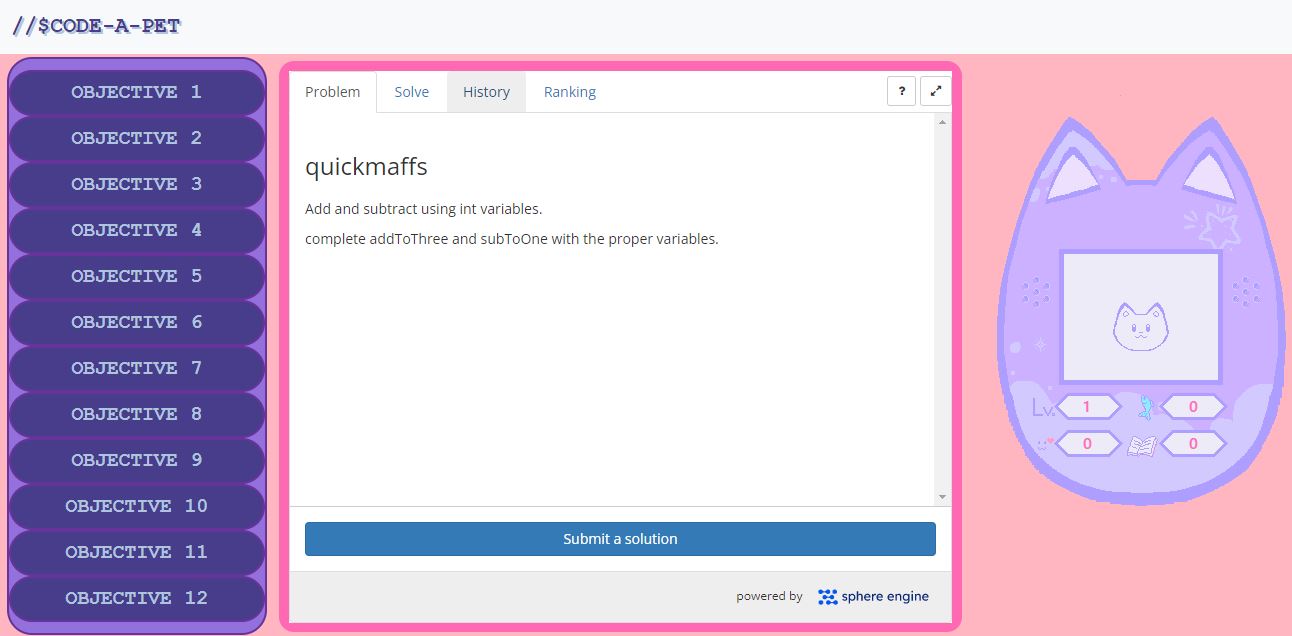
Task: Go to Objective 8
Action: [x=137, y=414]
